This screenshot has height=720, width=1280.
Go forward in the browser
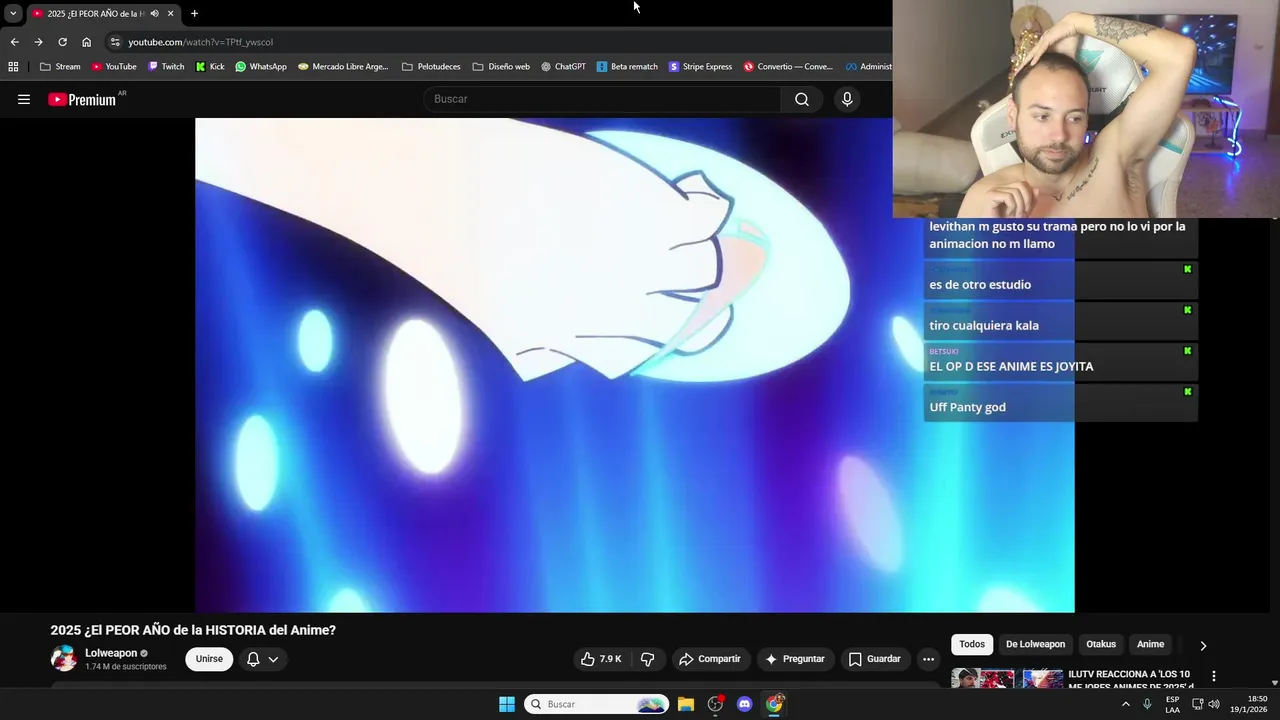[x=38, y=42]
